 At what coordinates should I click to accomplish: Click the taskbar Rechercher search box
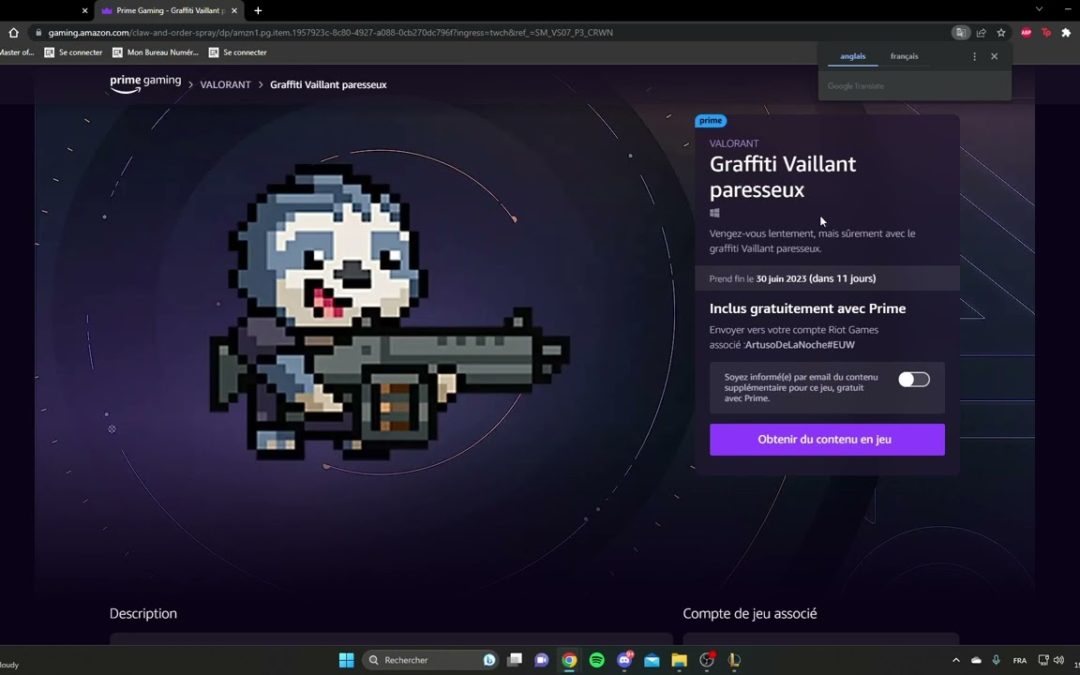pos(430,660)
